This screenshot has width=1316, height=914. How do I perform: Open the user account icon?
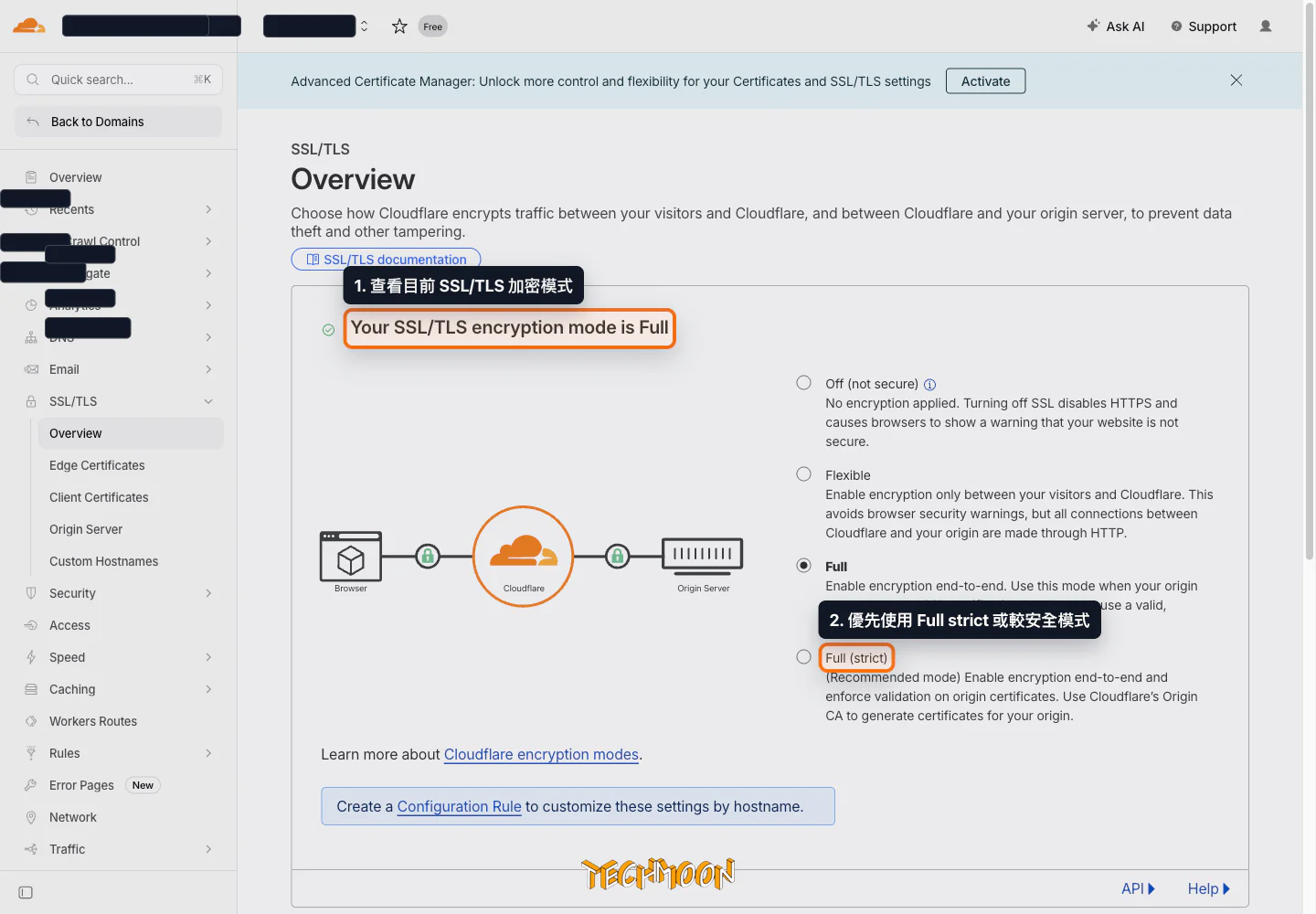coord(1266,27)
